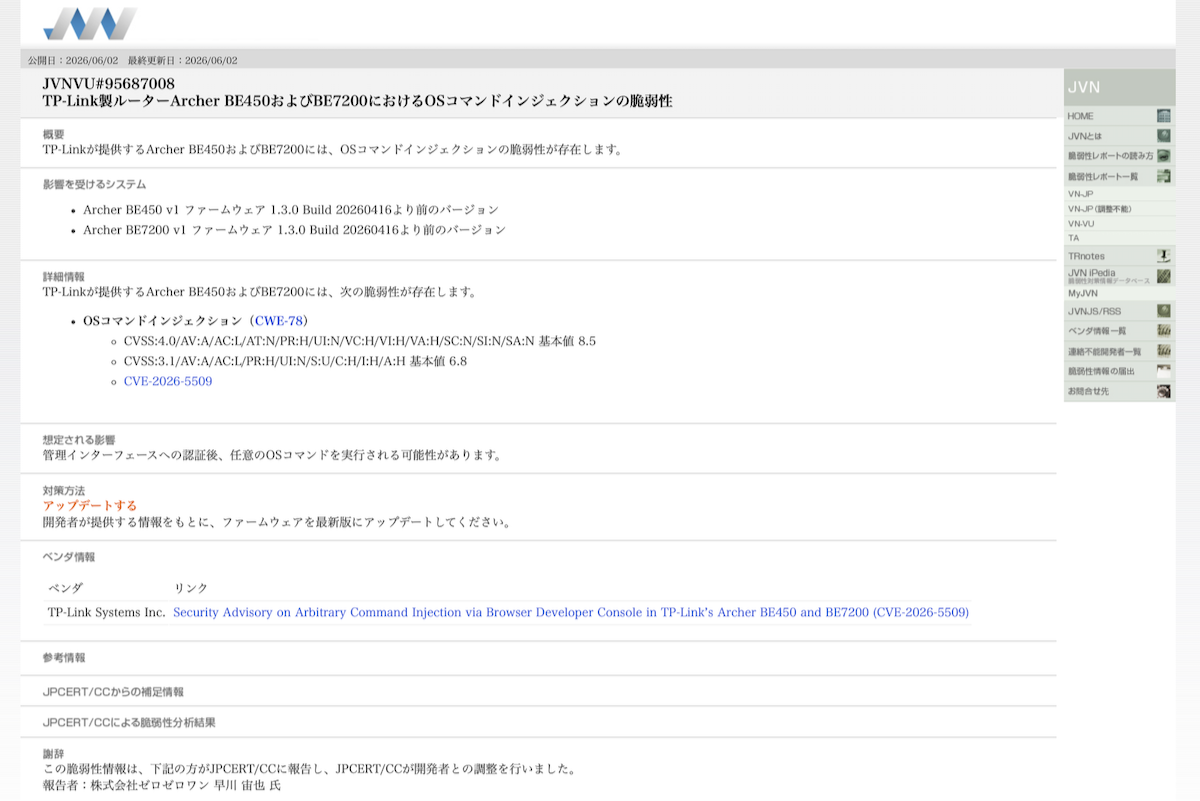Open the CVE-2026-5509 link
Viewport: 1200px width, 801px height.
coord(168,381)
